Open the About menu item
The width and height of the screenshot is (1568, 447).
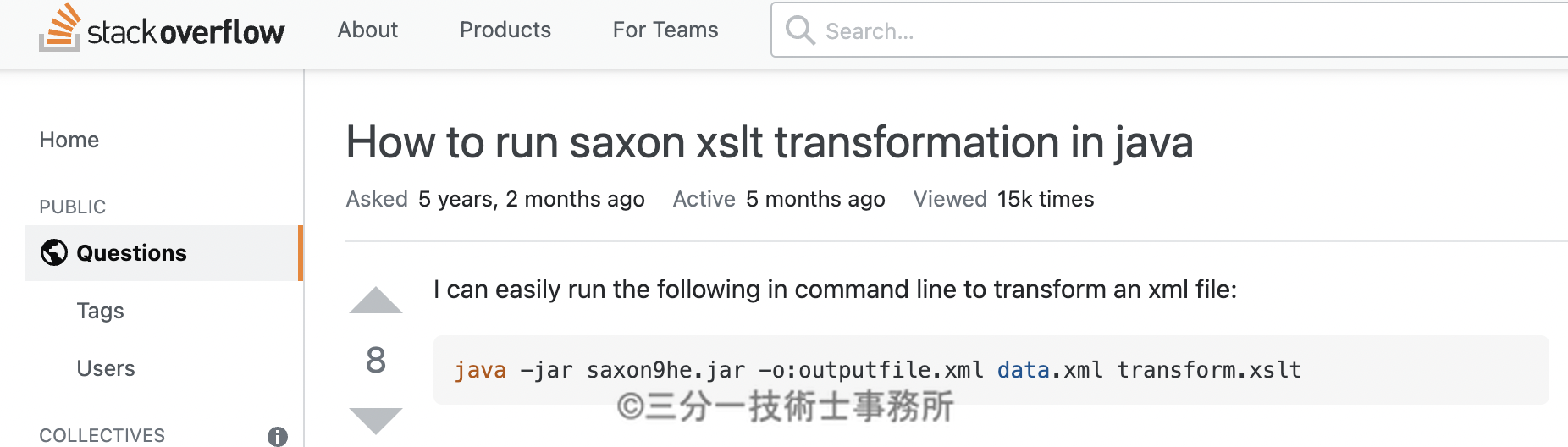[x=367, y=30]
